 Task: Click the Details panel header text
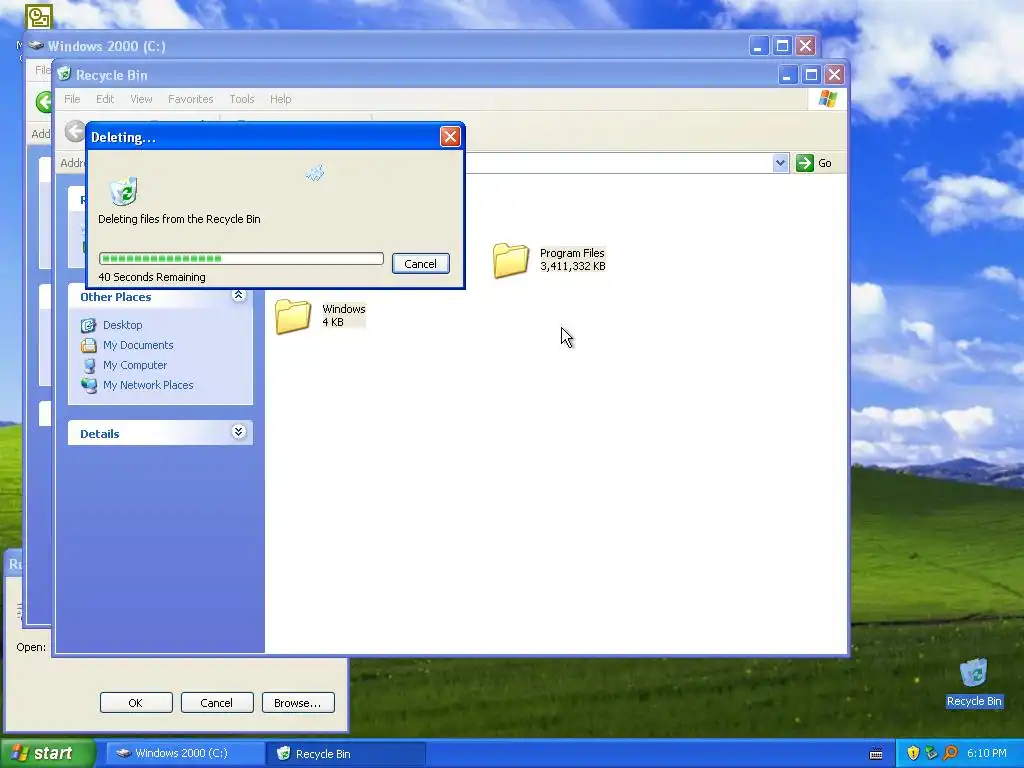(99, 434)
